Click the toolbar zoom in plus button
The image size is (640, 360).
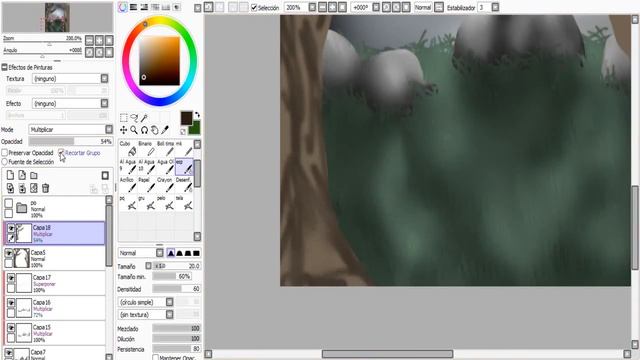tap(332, 7)
